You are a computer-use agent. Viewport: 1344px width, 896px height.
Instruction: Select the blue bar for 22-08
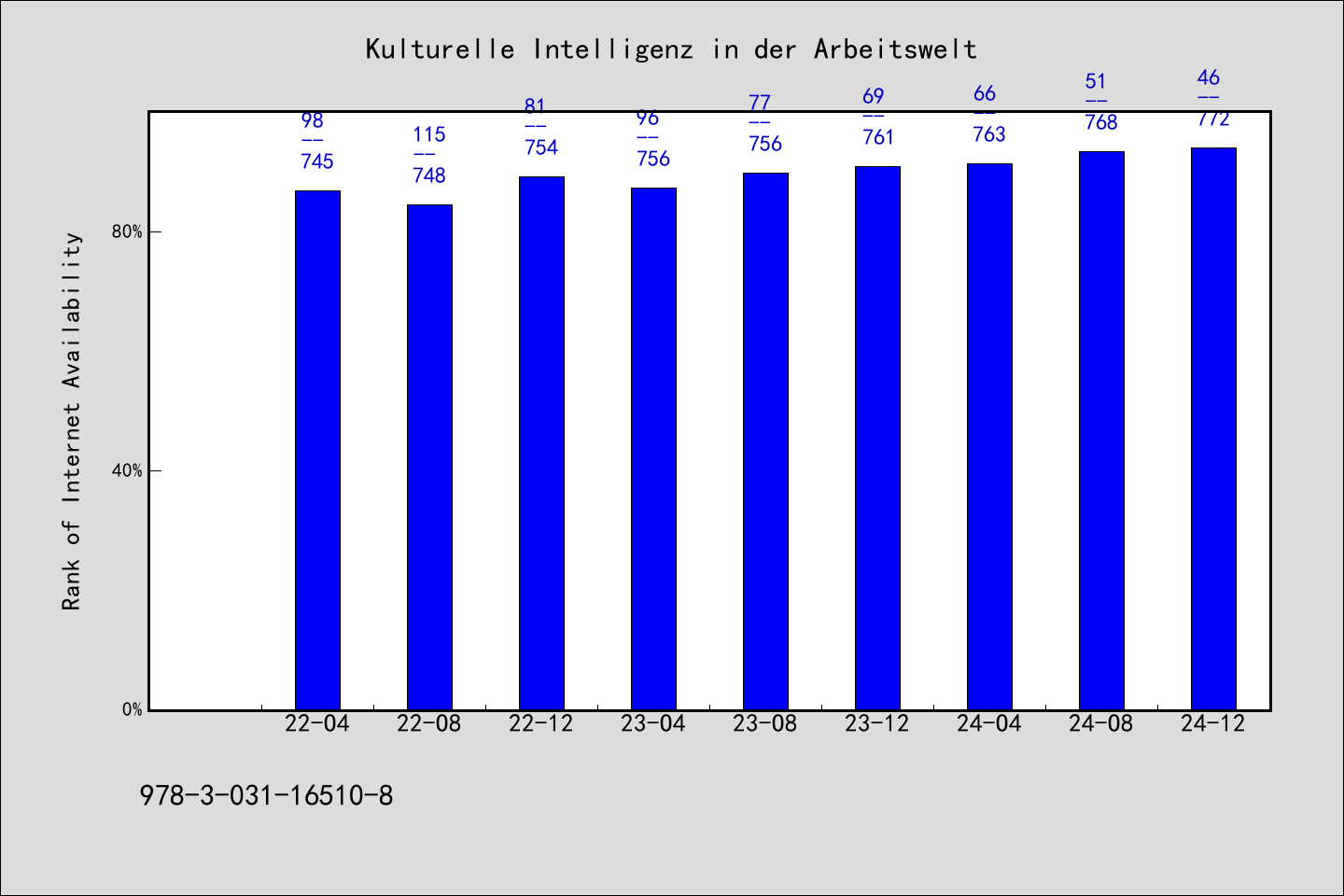tap(429, 457)
